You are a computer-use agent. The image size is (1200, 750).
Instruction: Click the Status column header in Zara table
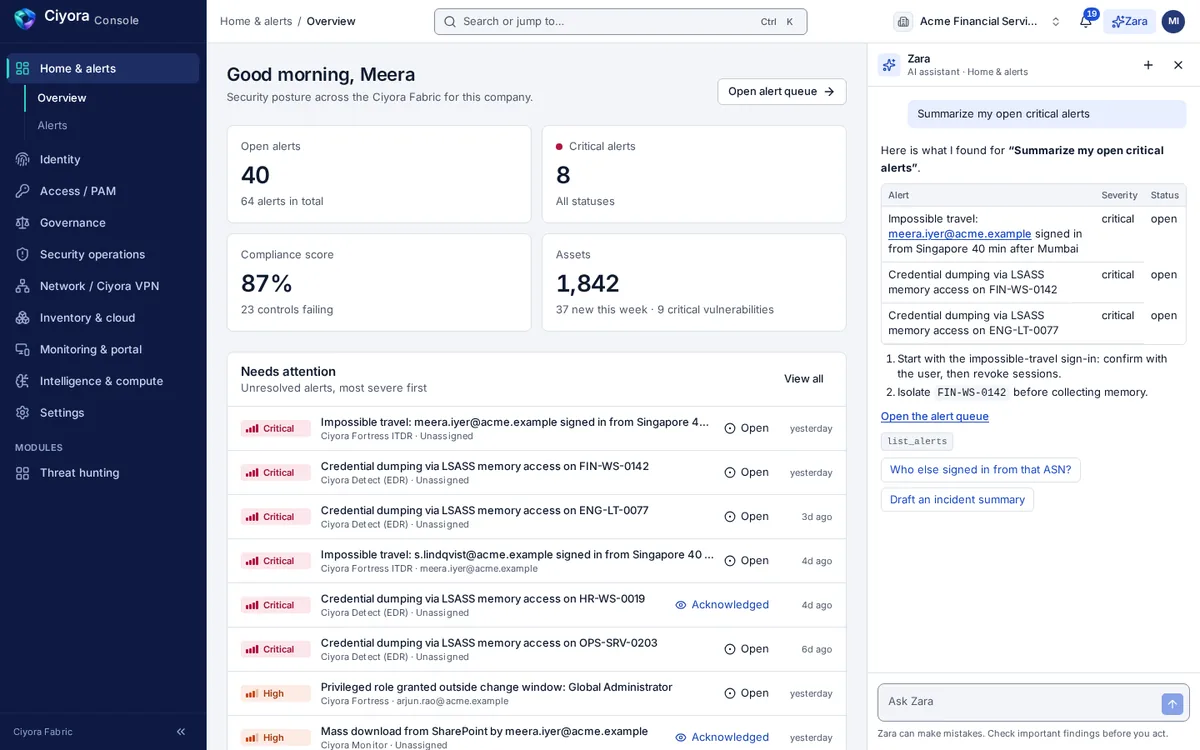tap(1164, 195)
